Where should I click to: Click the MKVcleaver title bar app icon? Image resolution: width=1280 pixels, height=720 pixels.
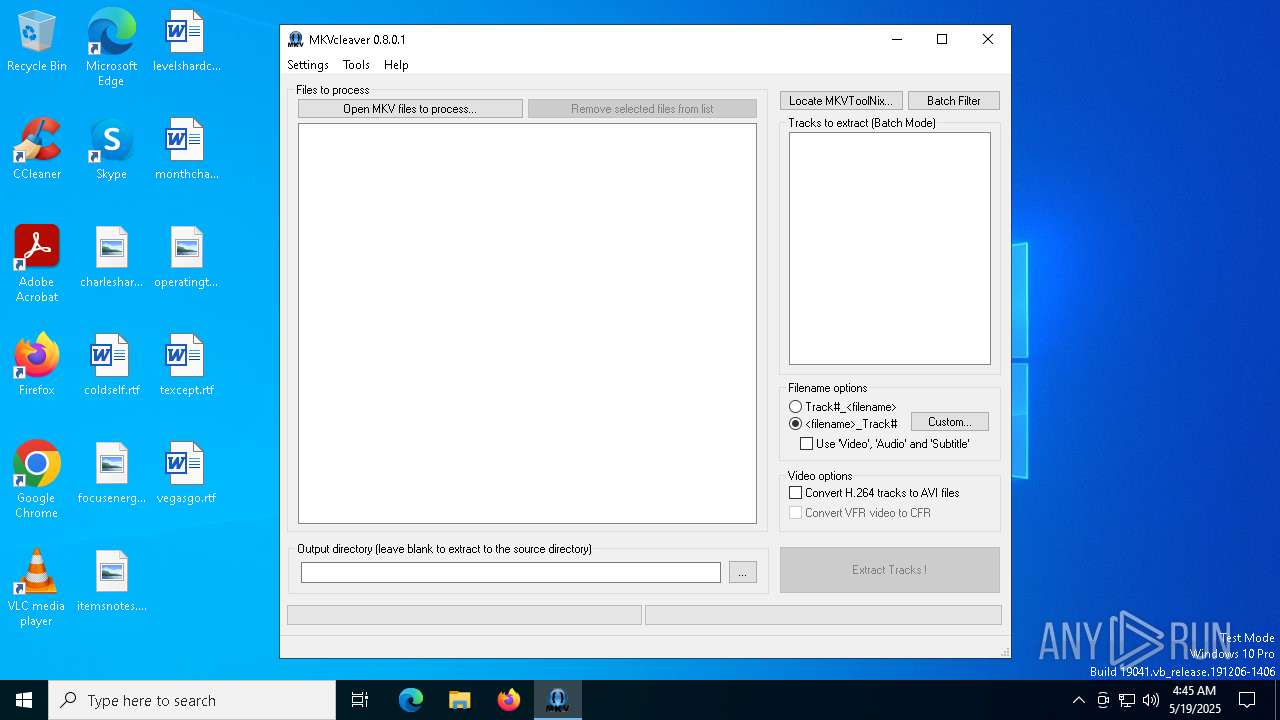(x=296, y=40)
